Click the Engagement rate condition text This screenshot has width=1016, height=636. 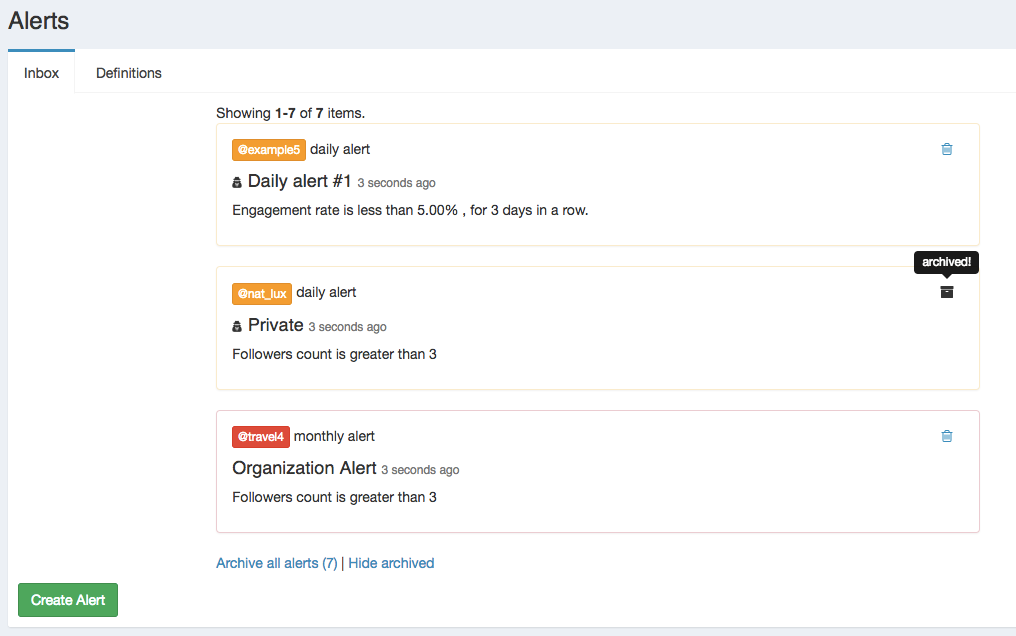tap(410, 211)
